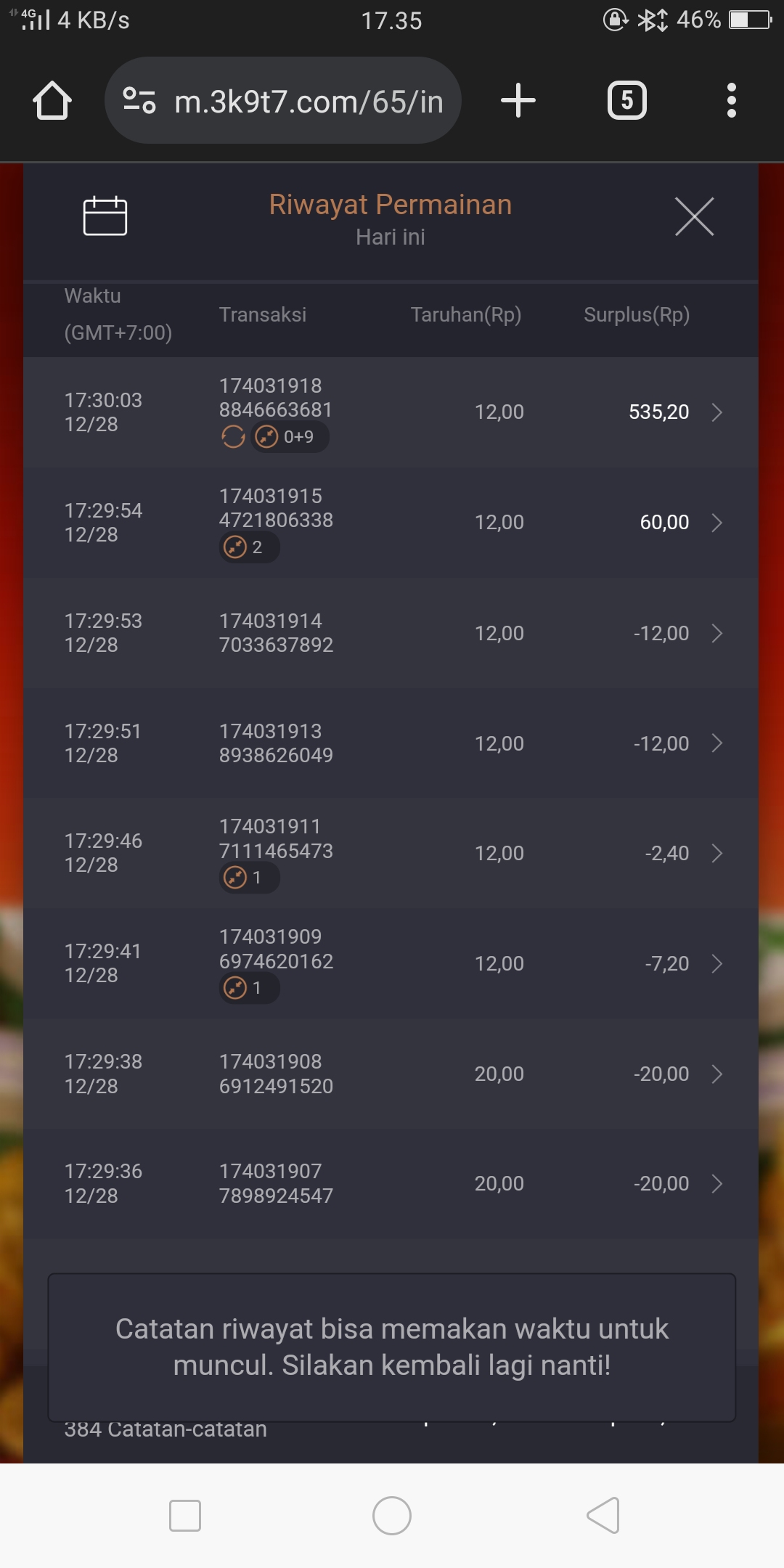Focus the m.3k9t7.com address bar
This screenshot has width=784, height=1568.
(x=309, y=102)
